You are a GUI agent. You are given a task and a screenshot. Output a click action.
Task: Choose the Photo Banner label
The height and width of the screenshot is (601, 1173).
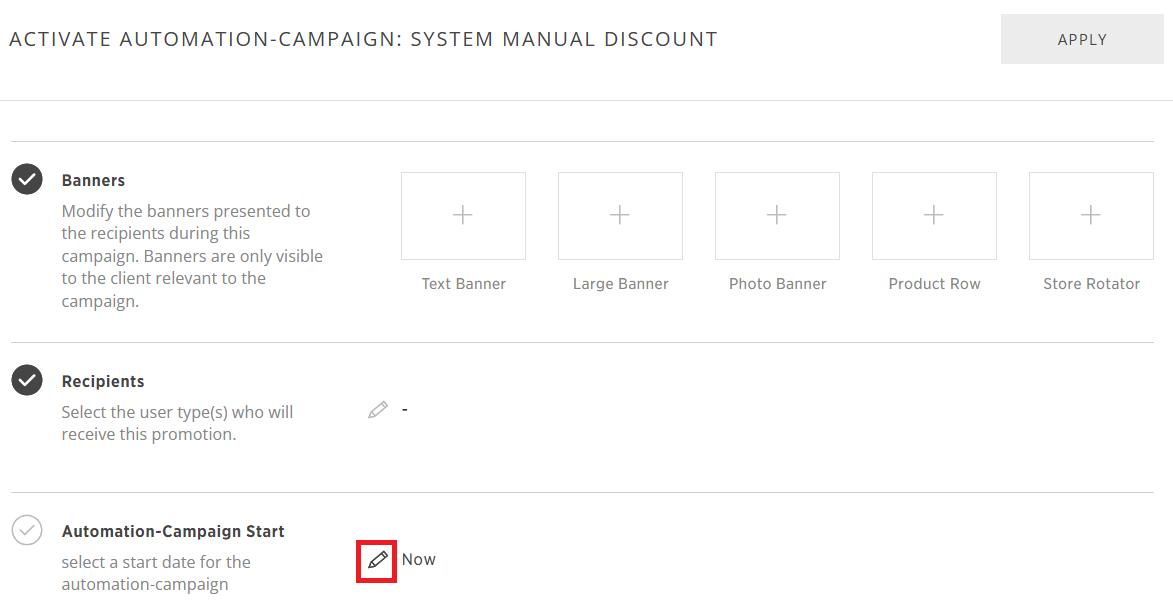[778, 284]
